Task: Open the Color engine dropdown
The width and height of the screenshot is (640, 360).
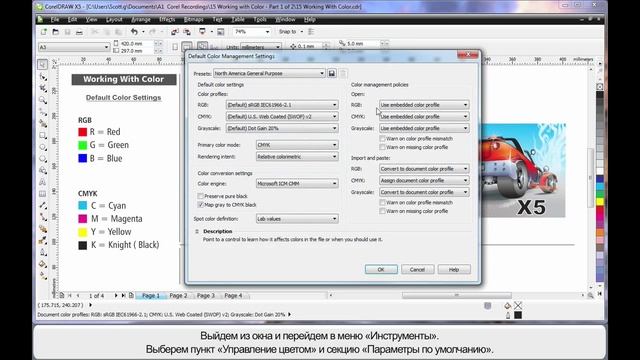Action: pos(297,184)
